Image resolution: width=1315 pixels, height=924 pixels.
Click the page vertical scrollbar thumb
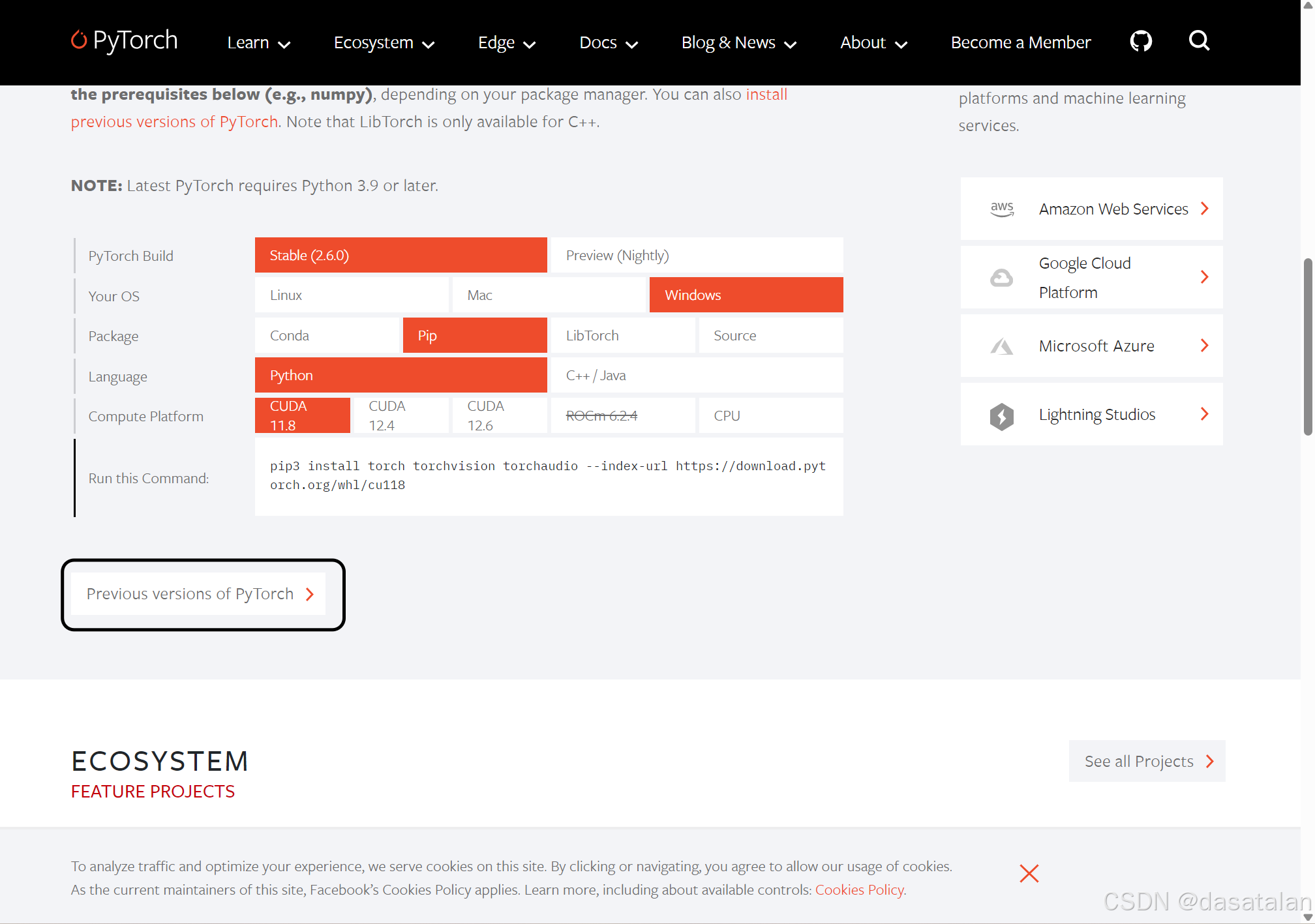tap(1307, 346)
